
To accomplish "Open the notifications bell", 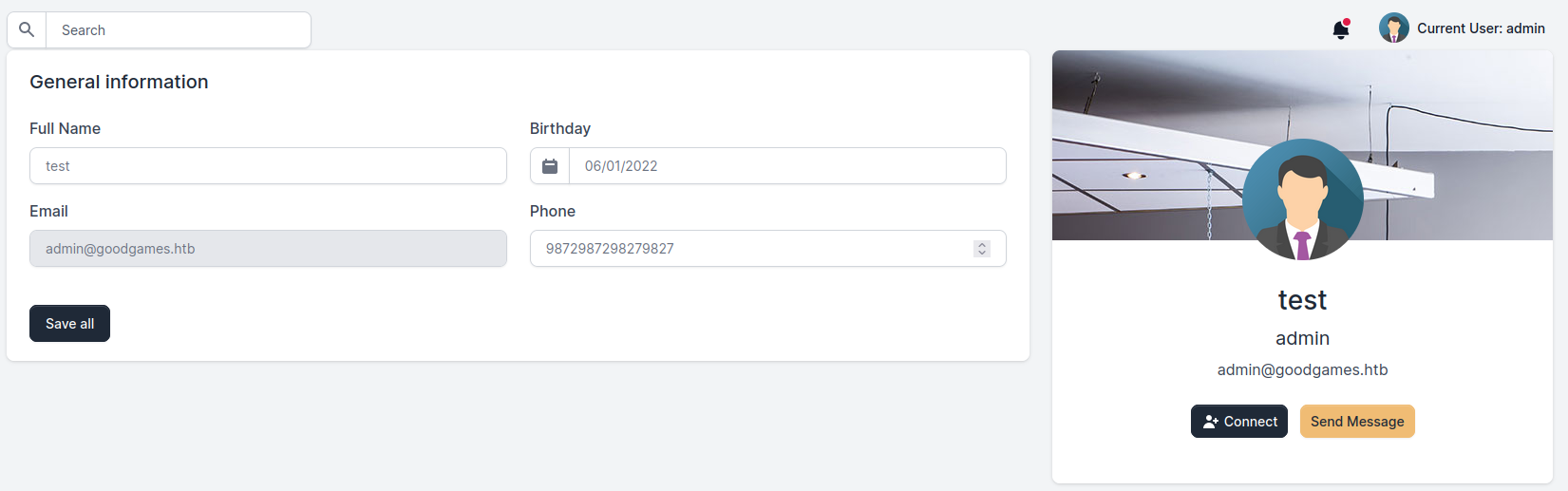I will (1340, 29).
